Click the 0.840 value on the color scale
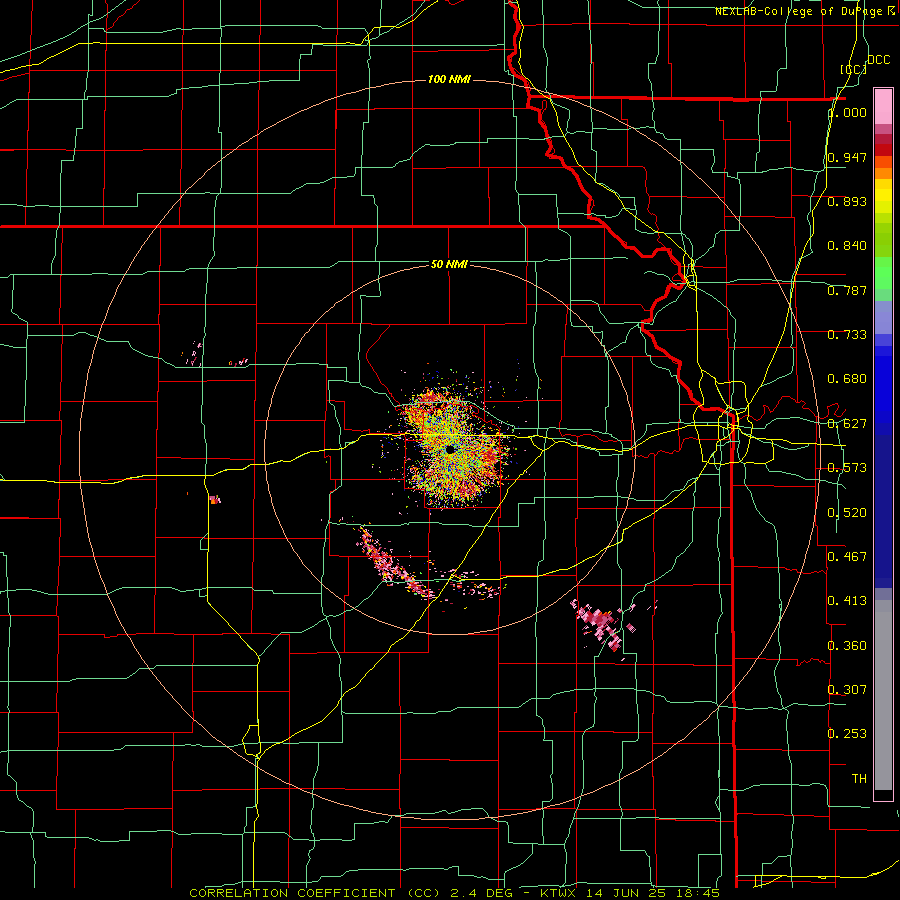Viewport: 900px width, 900px height. (847, 246)
